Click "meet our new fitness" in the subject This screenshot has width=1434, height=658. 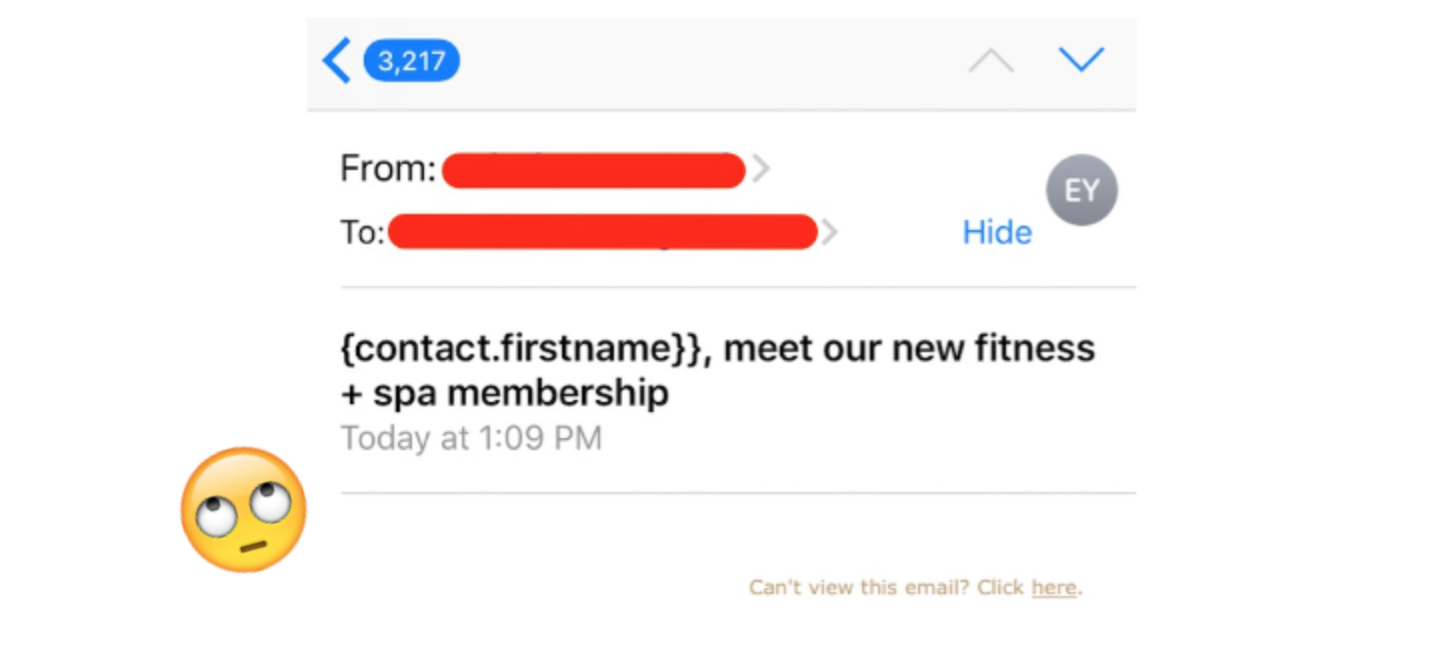(908, 348)
